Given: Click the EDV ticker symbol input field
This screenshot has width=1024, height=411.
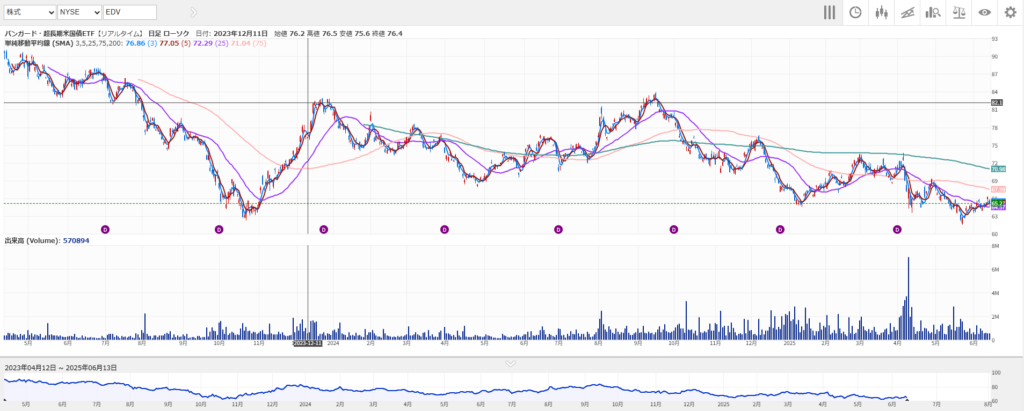Looking at the screenshot, I should point(129,12).
